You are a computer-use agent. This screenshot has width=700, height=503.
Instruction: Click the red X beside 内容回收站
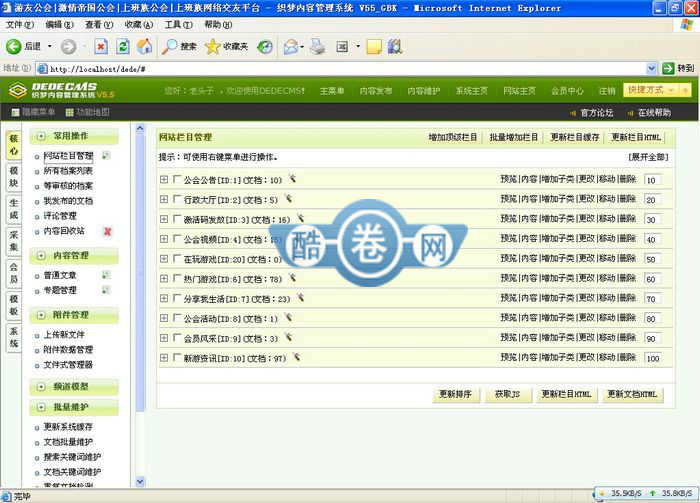click(108, 231)
